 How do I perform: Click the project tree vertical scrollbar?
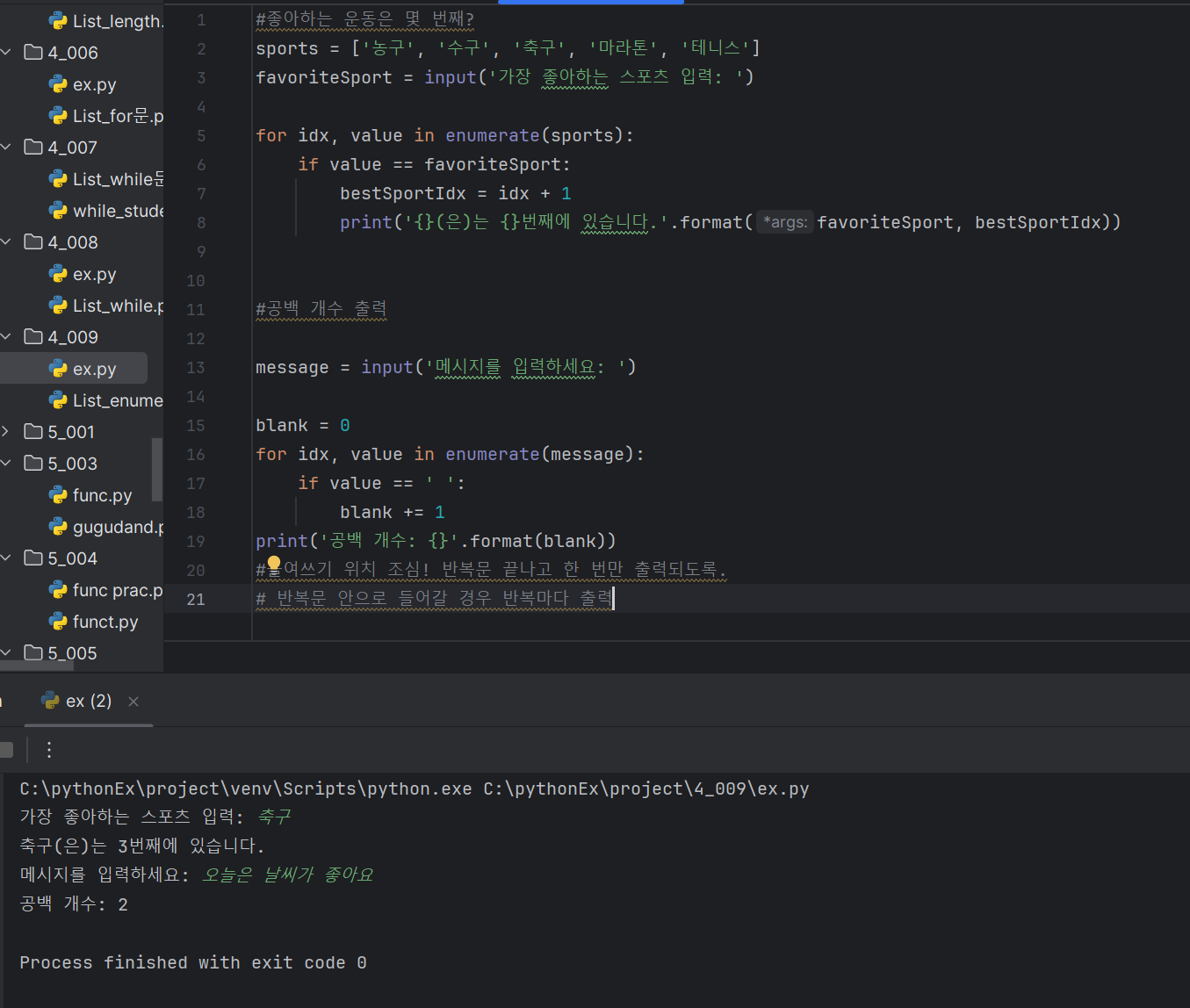(157, 469)
